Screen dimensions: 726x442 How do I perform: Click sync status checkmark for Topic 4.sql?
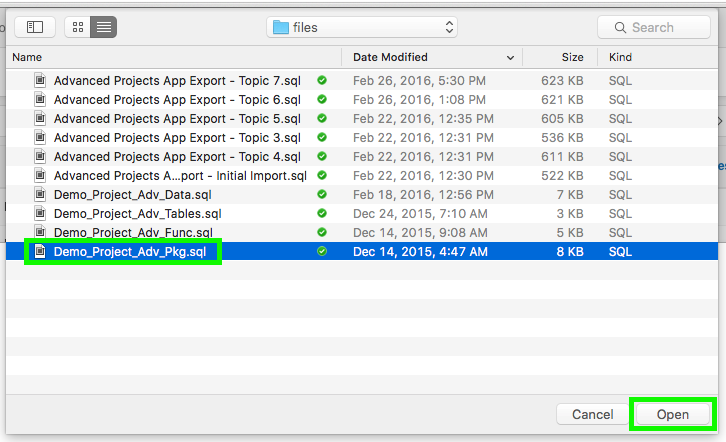(322, 156)
